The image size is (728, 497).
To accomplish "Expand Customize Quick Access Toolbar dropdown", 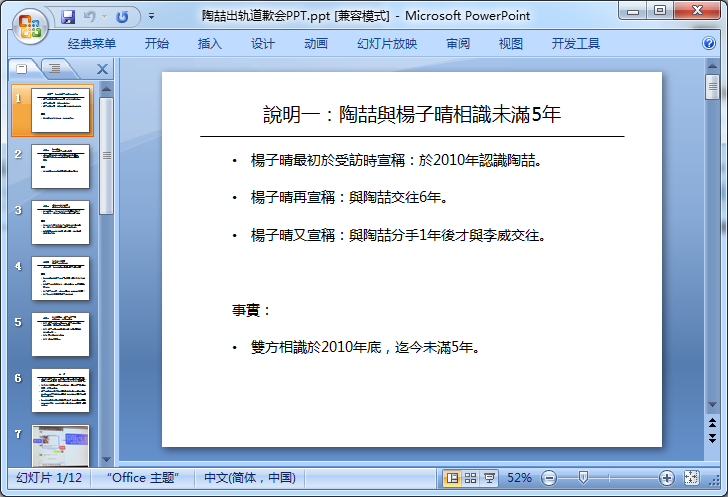I will pos(151,17).
